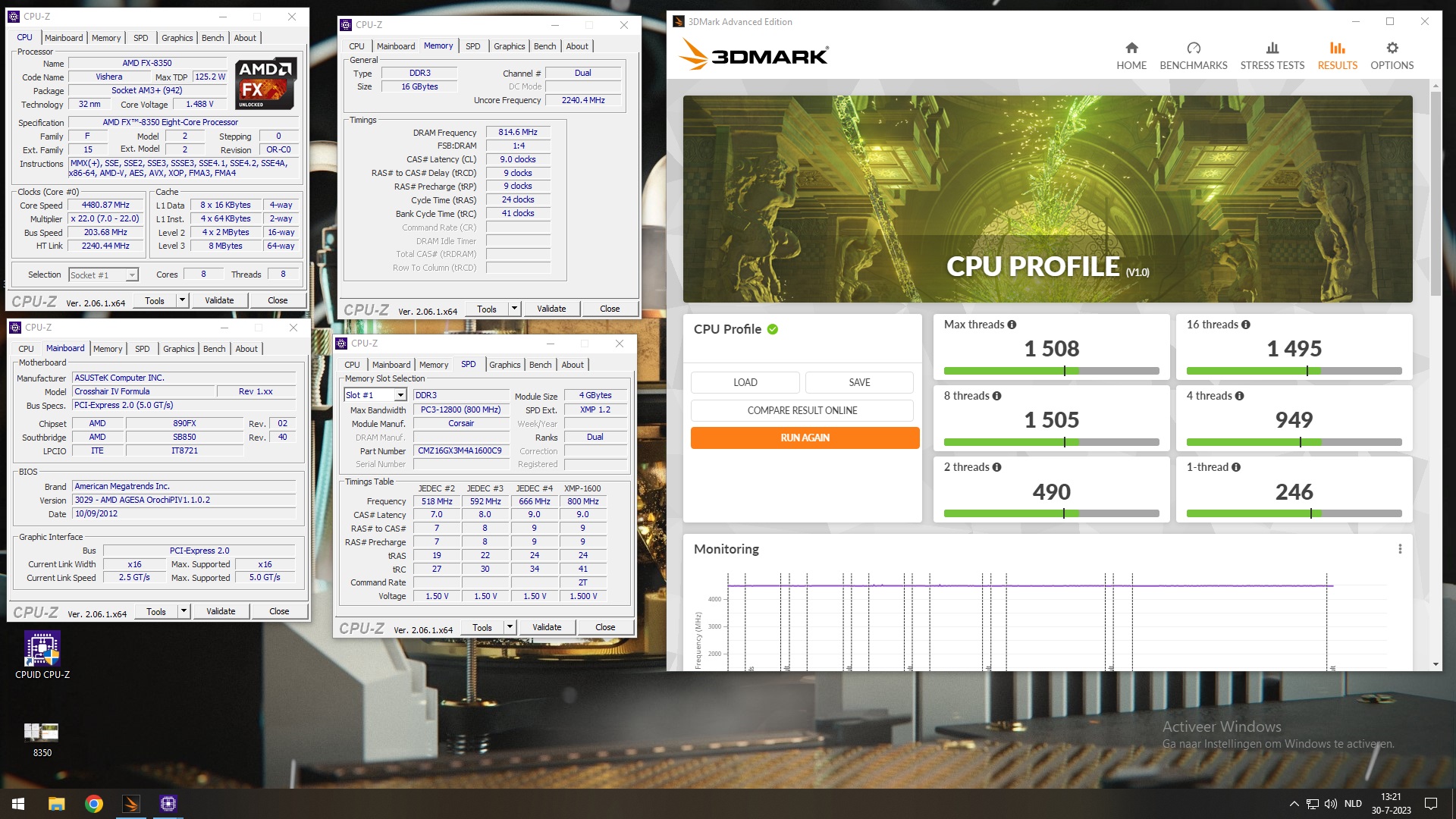This screenshot has width=1456, height=819.
Task: Click info icon next to 4 threads
Action: [x=1239, y=396]
